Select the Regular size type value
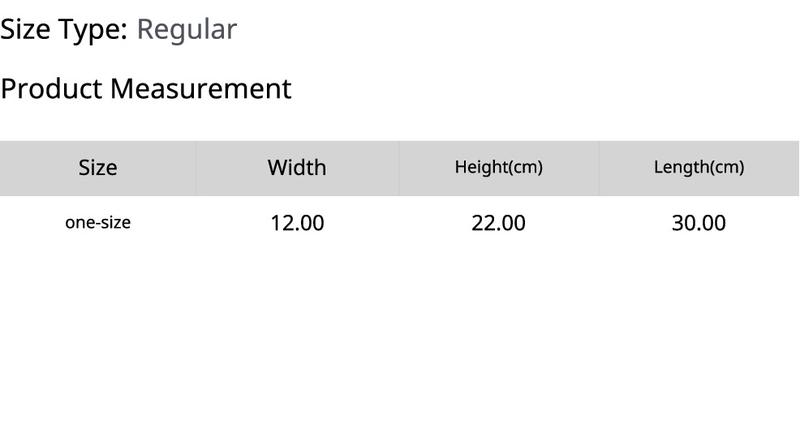 [187, 29]
